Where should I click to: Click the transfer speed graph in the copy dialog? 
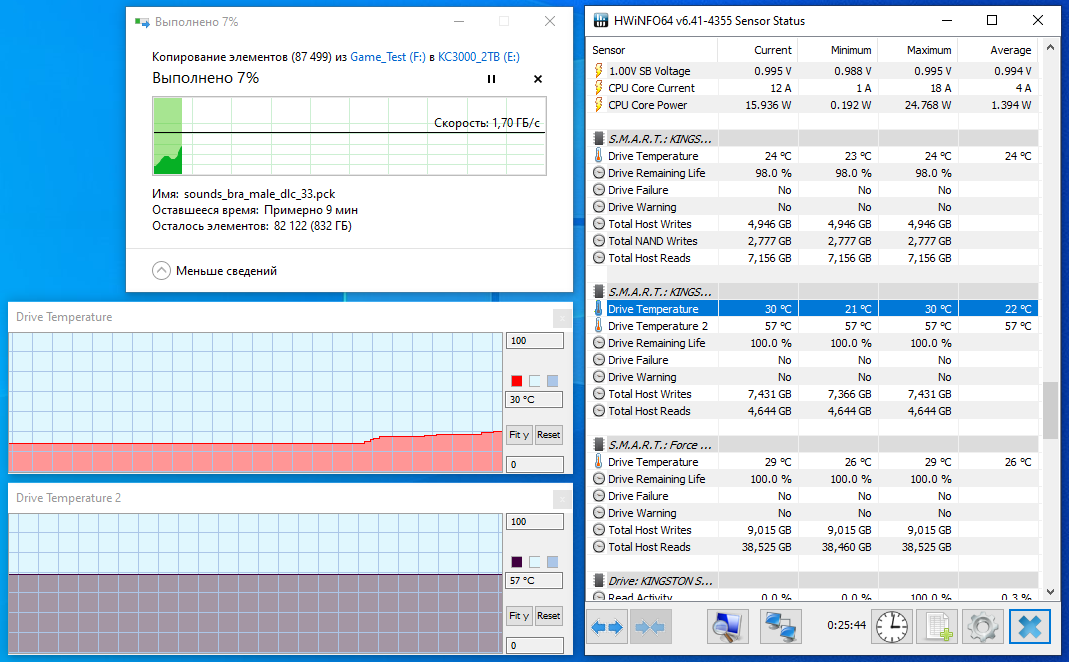[350, 136]
